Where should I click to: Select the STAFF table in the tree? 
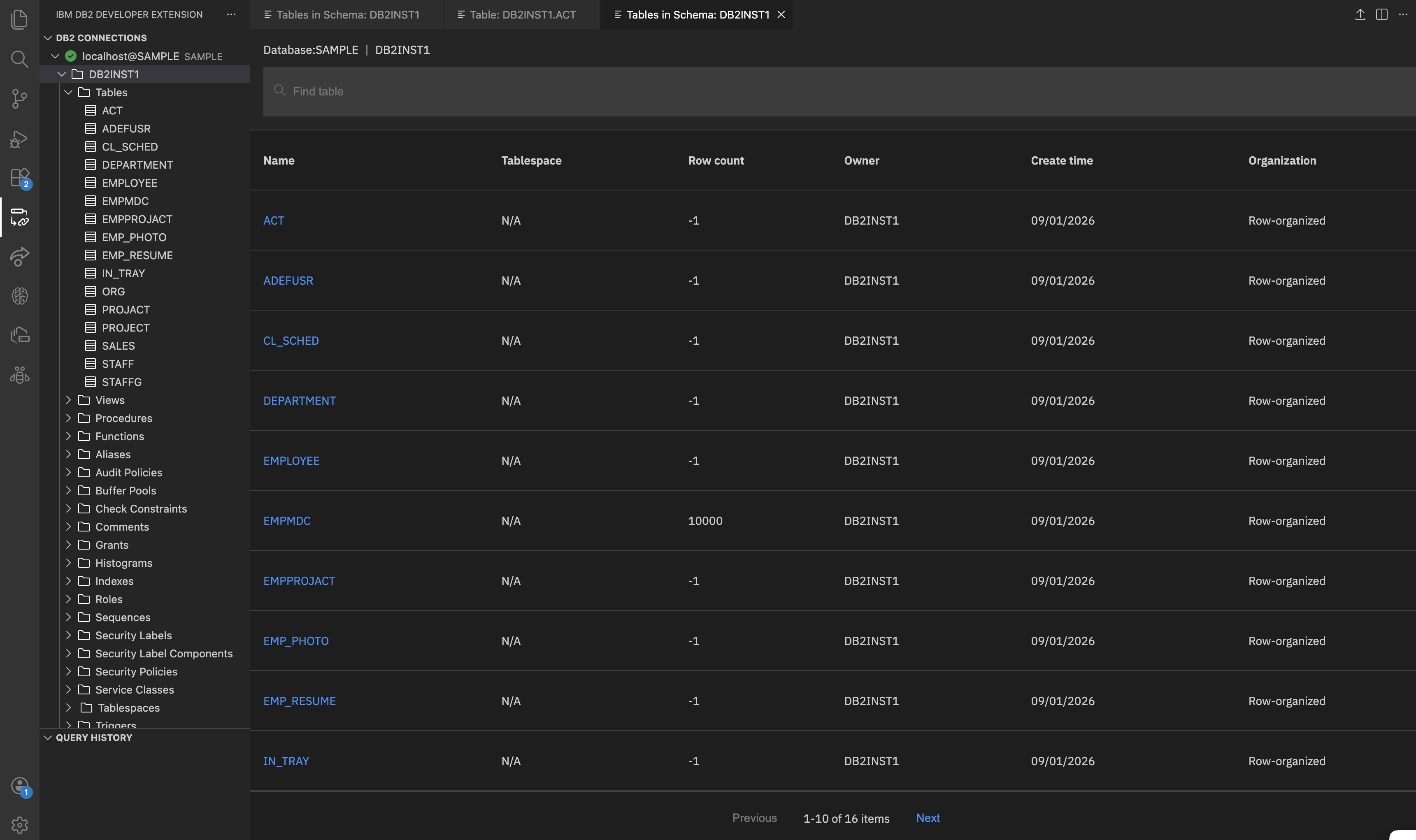tap(118, 363)
